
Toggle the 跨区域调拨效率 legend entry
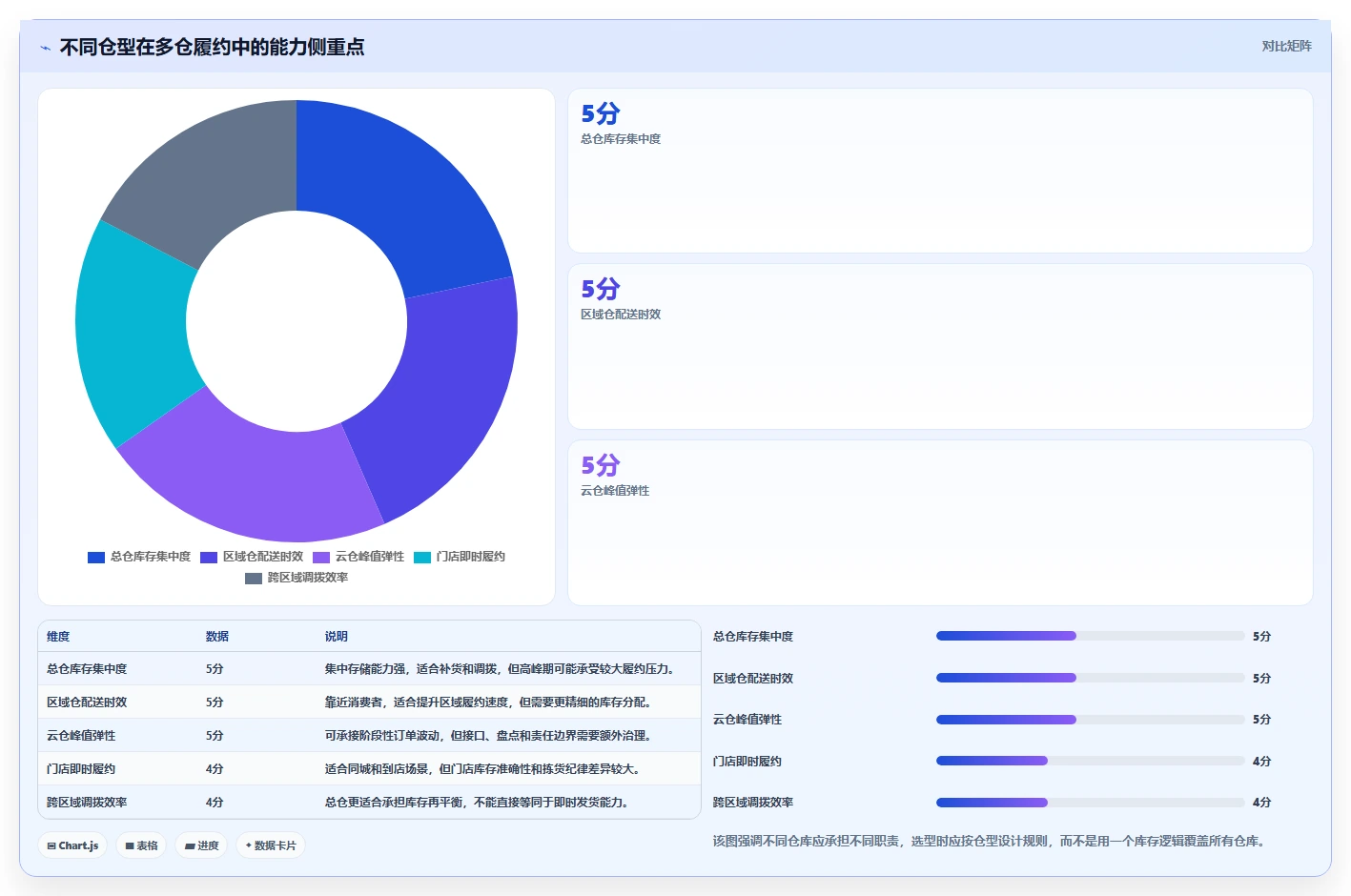(297, 578)
